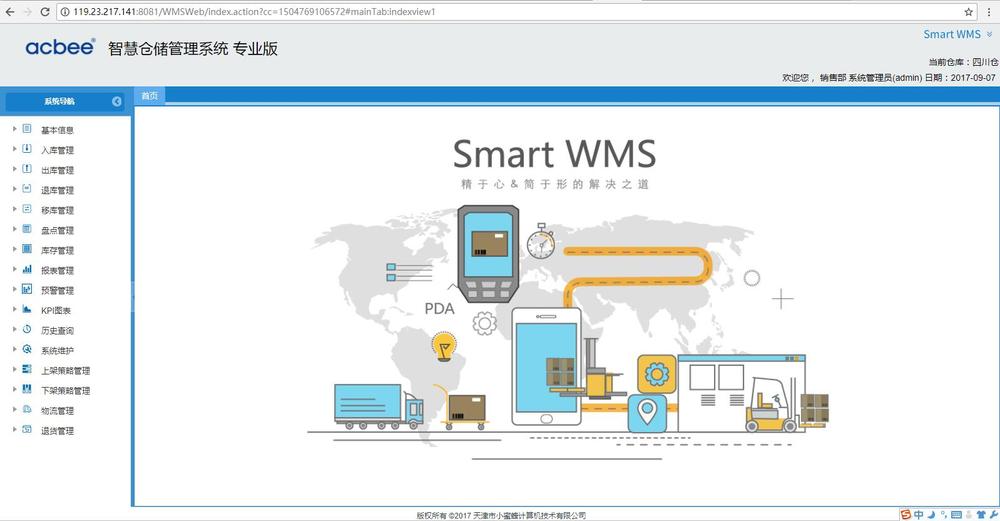Click the 下架策略管理 icon
The height and width of the screenshot is (521, 1000).
click(x=27, y=389)
